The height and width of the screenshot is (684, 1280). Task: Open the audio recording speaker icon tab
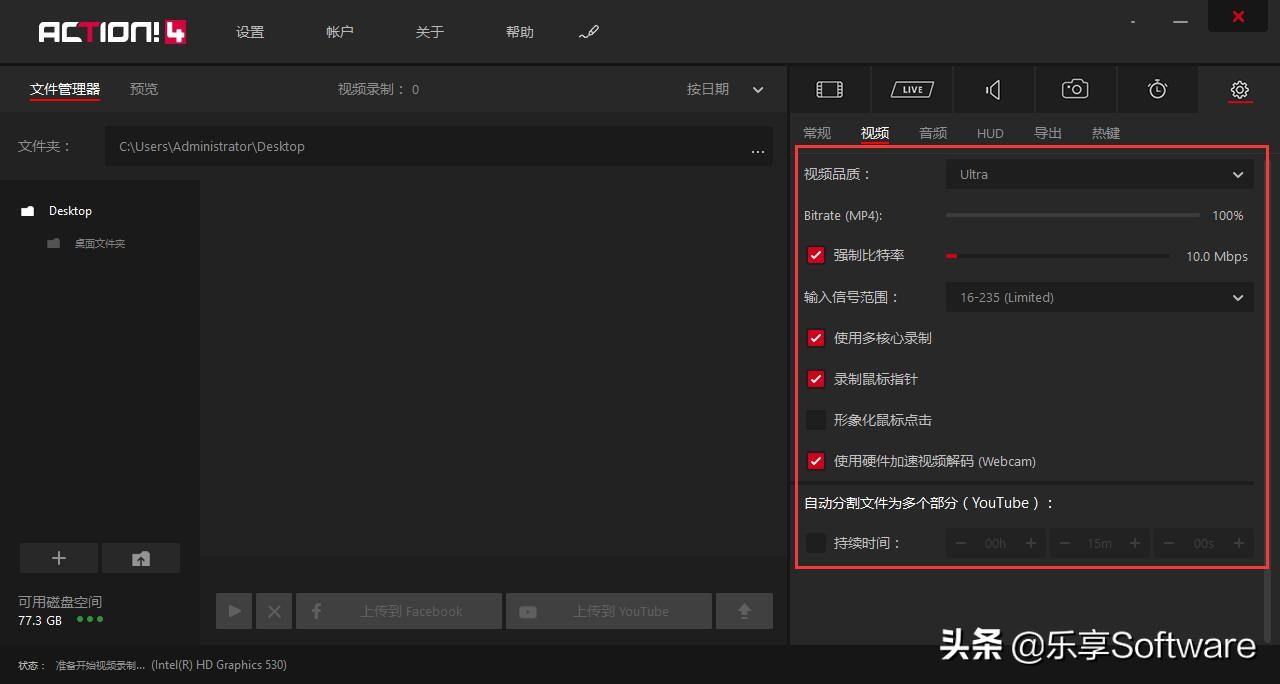coord(993,89)
